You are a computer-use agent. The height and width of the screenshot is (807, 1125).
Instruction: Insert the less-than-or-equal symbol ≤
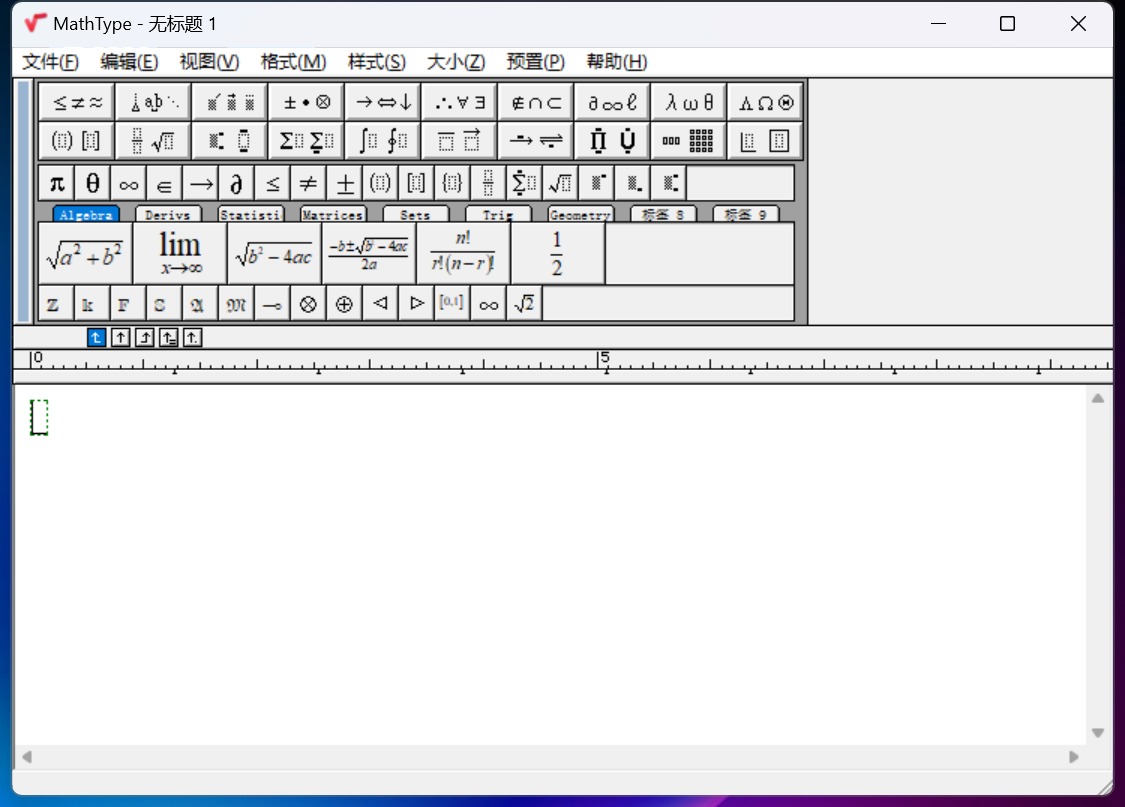pyautogui.click(x=272, y=184)
